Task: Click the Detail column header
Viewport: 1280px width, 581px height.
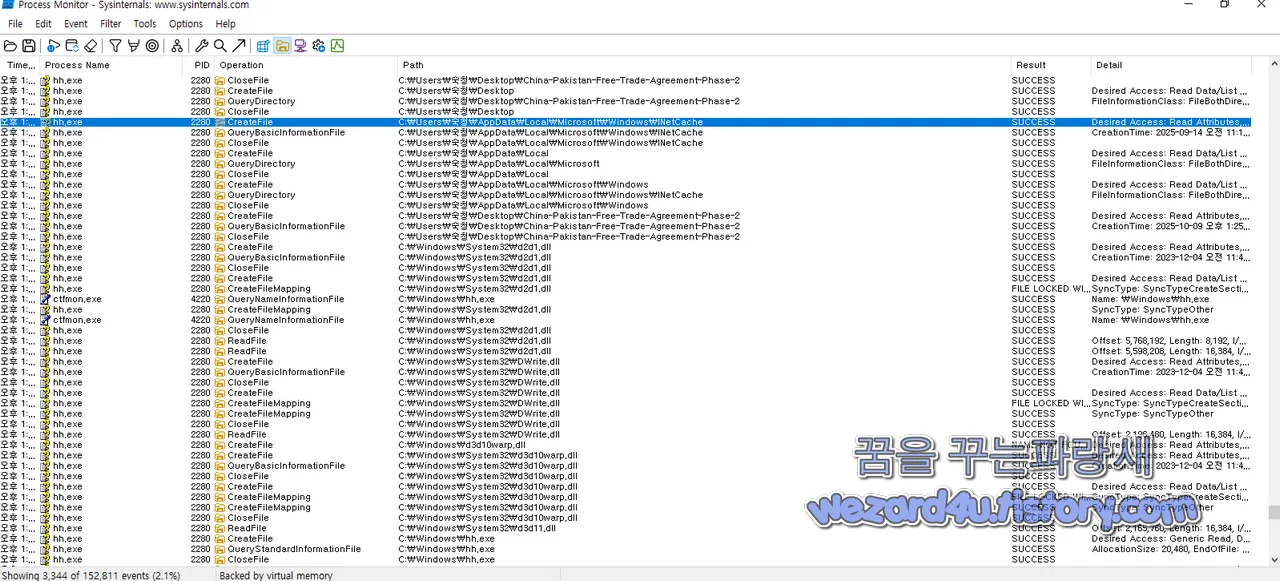Action: 1172,65
